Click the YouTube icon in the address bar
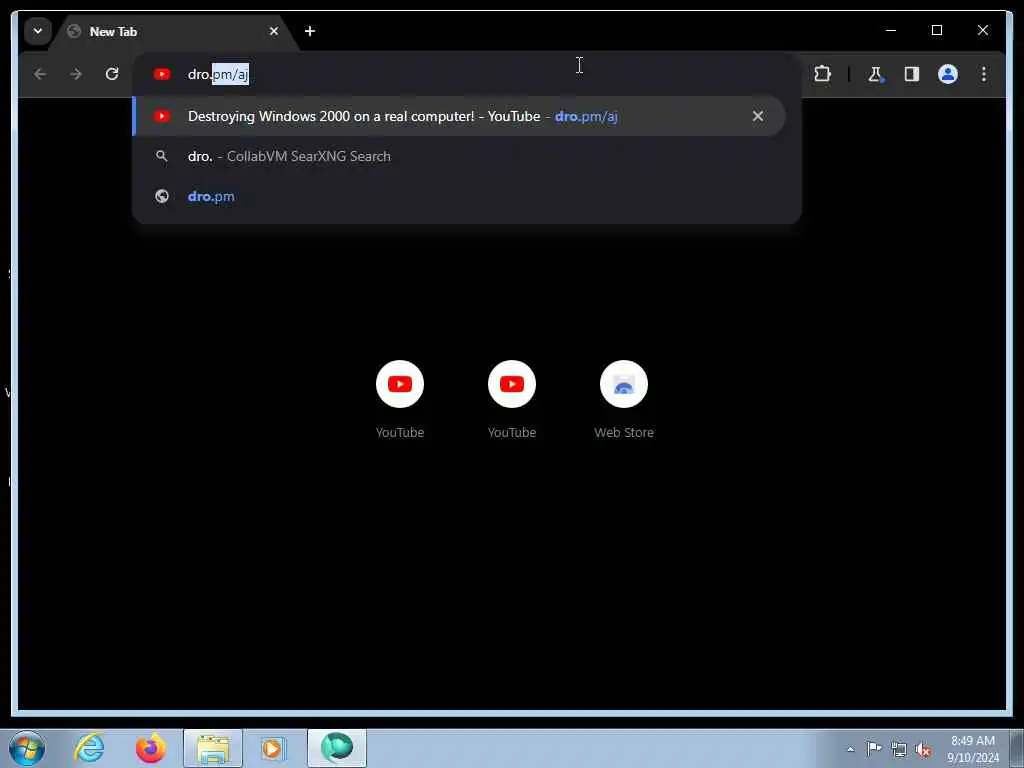The image size is (1024, 768). coord(162,74)
